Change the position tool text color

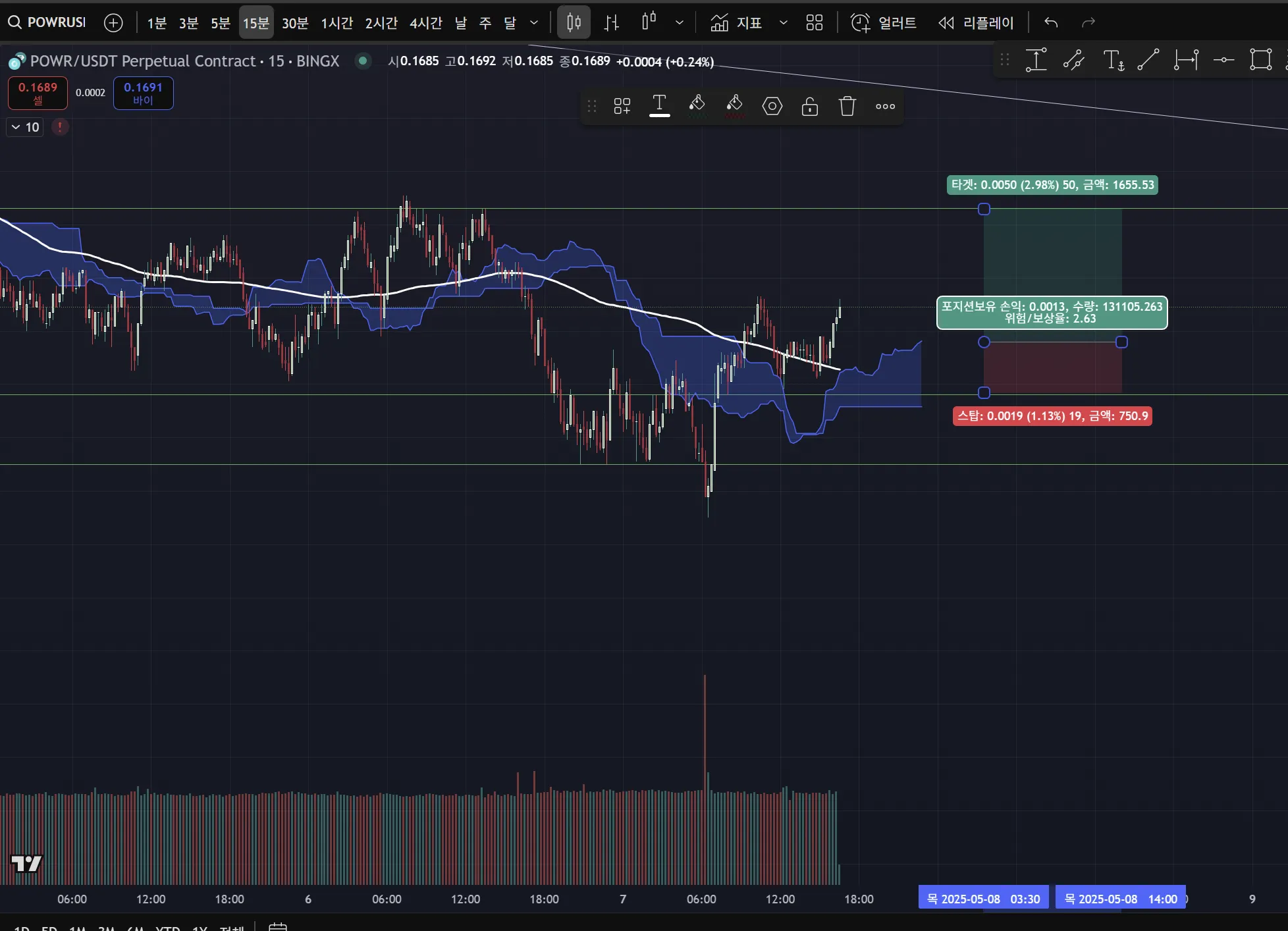pos(659,106)
